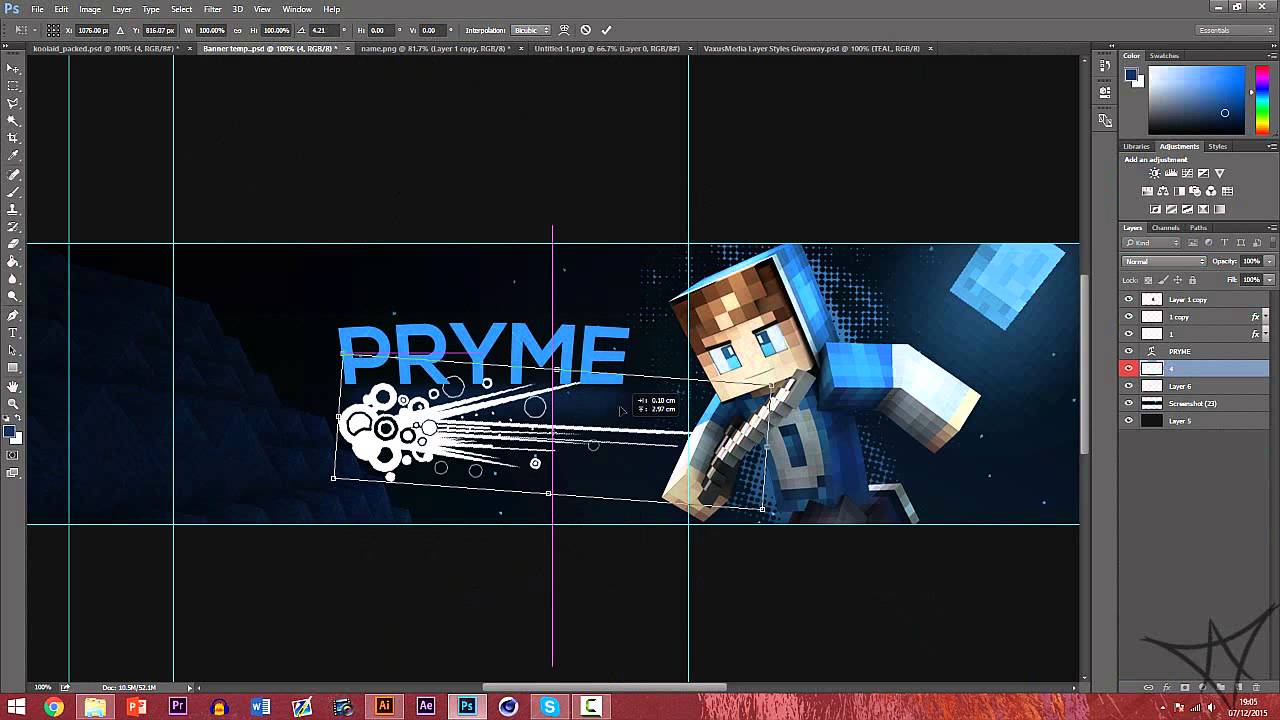Toggle visibility of '1 copy' layer

1129,317
